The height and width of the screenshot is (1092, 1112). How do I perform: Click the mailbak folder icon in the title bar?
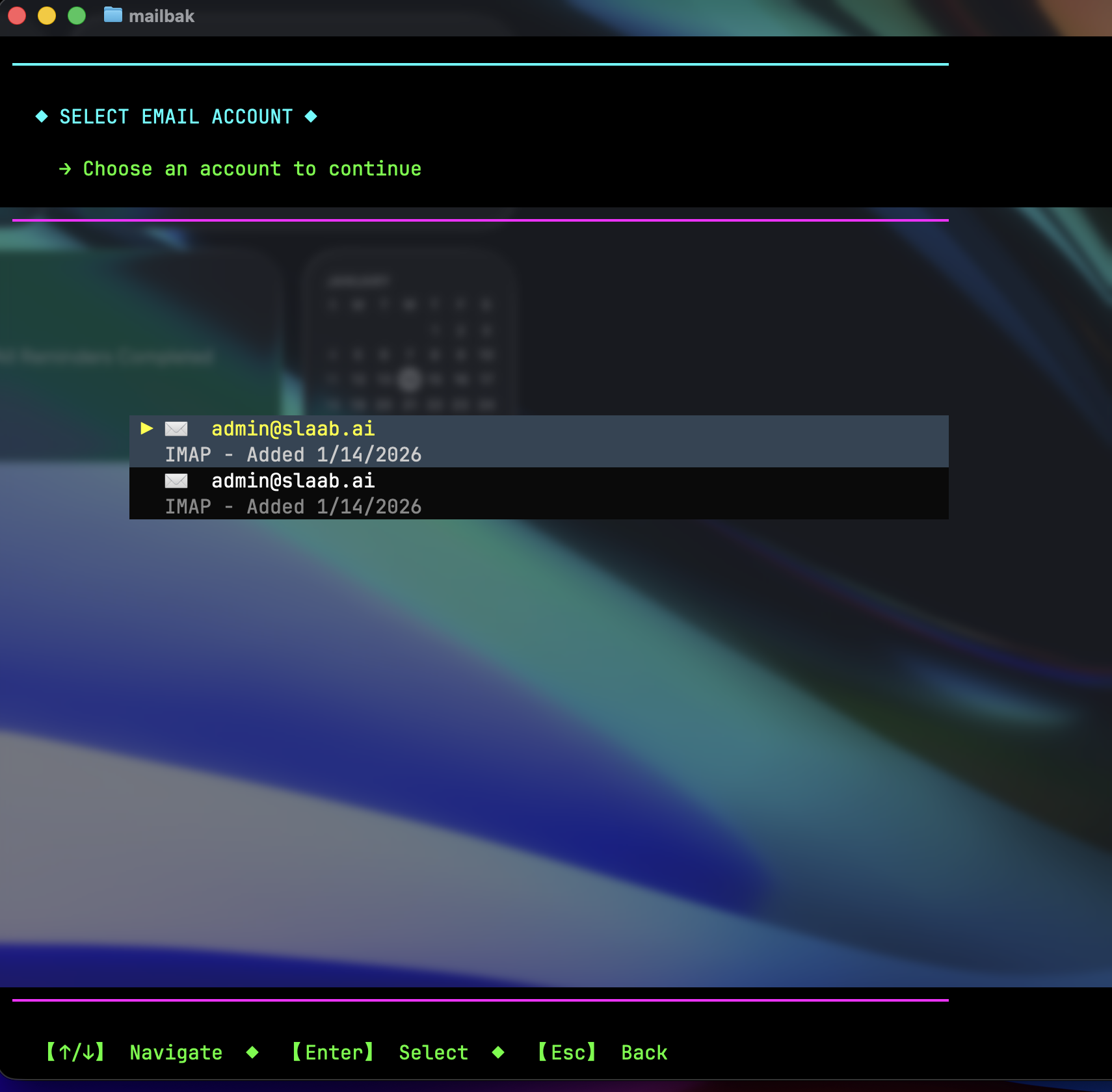click(113, 15)
